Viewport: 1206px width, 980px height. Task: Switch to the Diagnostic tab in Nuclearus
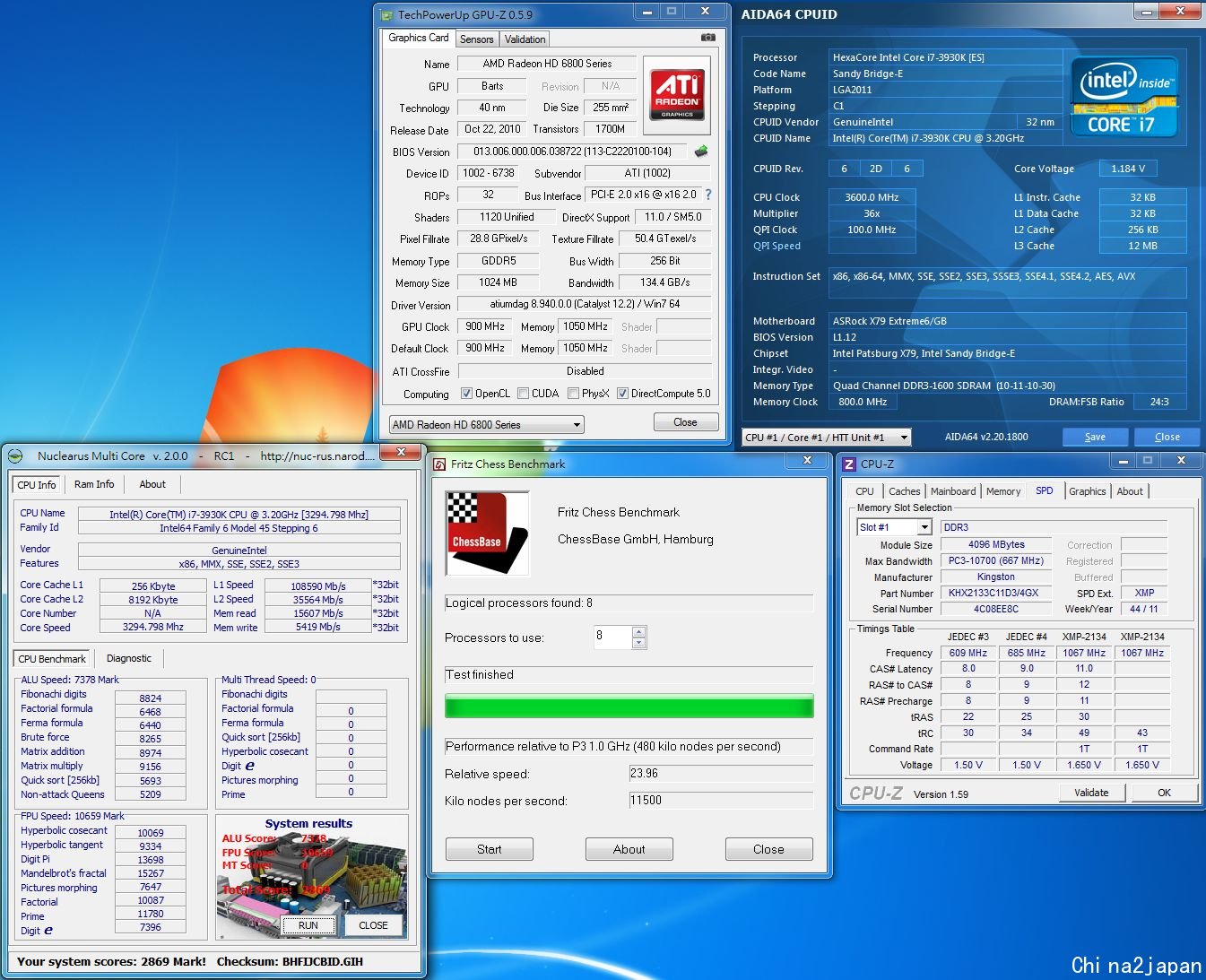[129, 658]
